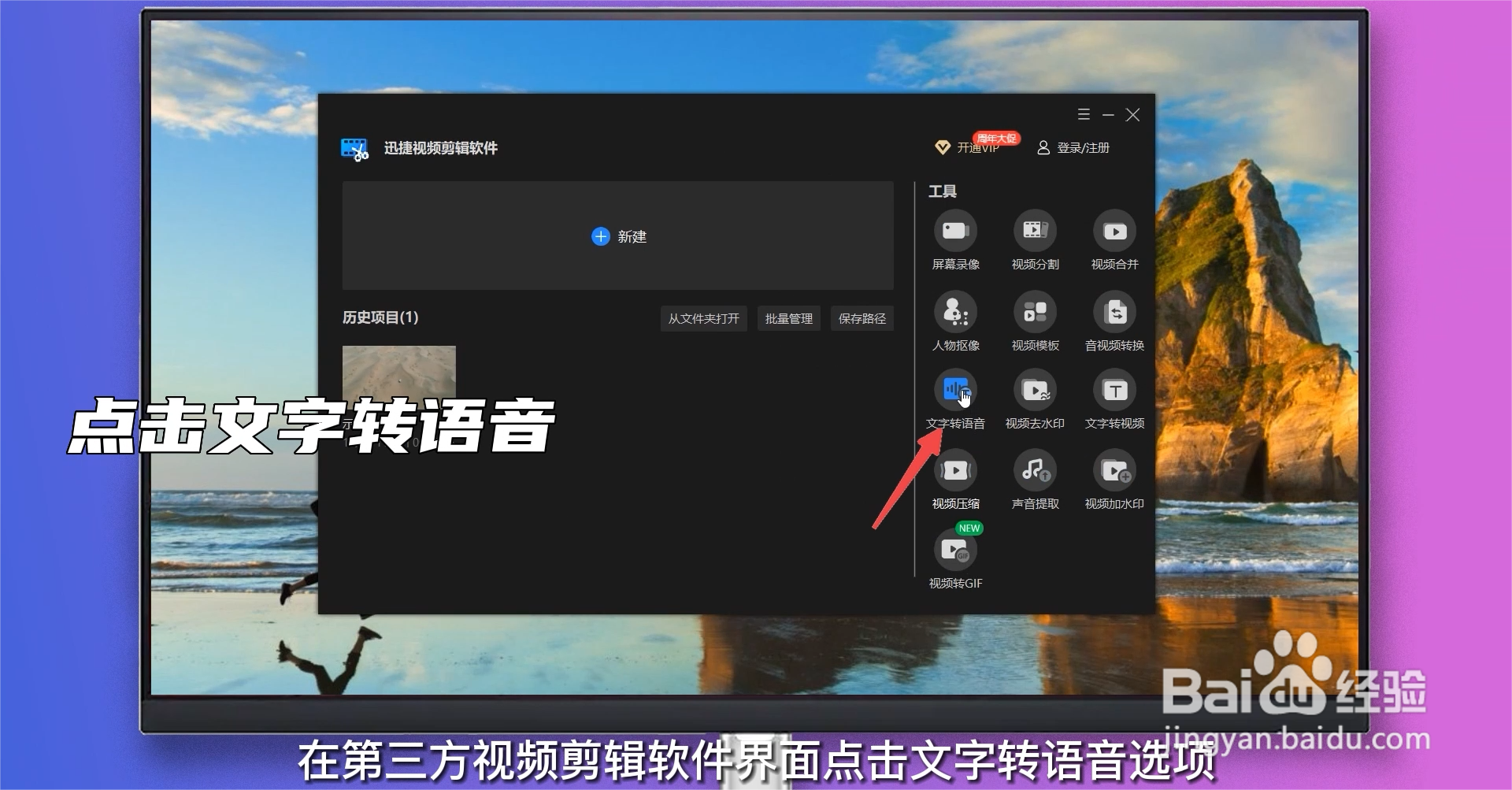The height and width of the screenshot is (790, 1512).
Task: Browse 视频模板 video templates
Action: [x=1034, y=310]
